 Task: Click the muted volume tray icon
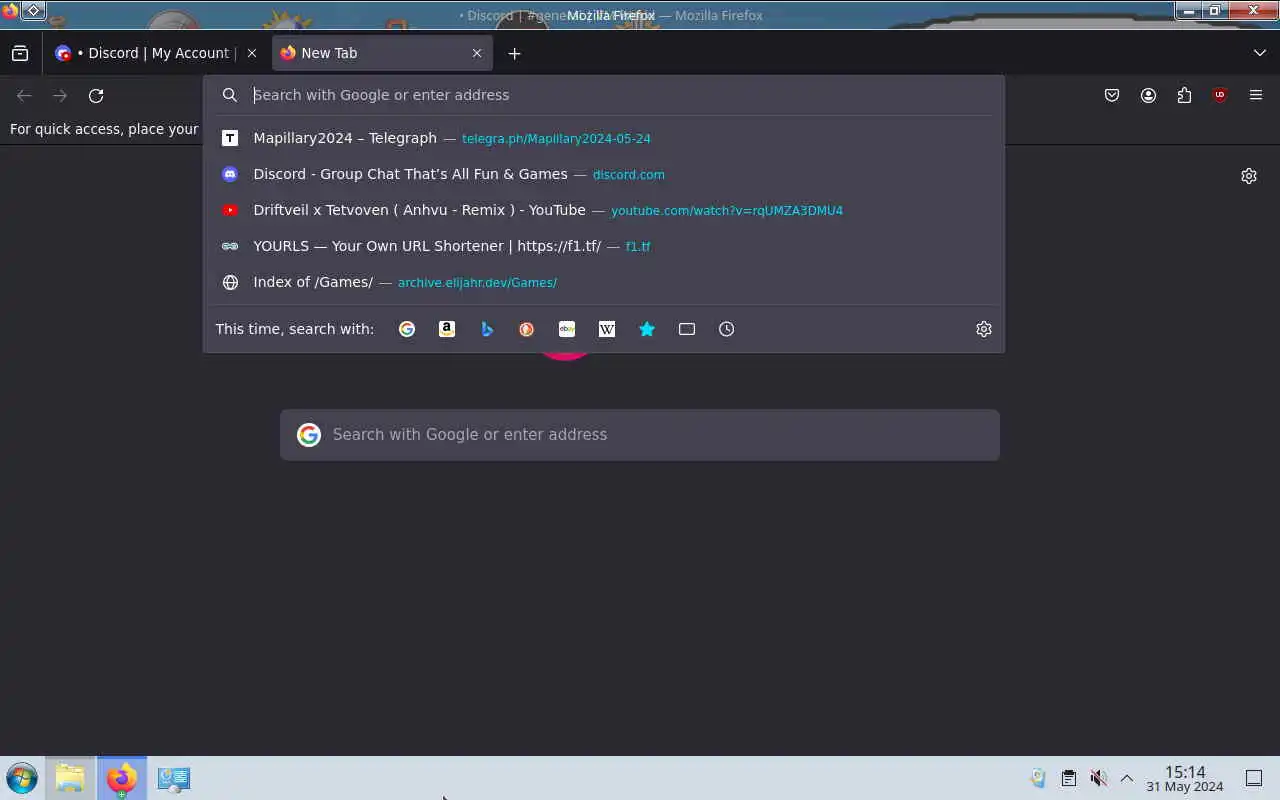[1098, 778]
